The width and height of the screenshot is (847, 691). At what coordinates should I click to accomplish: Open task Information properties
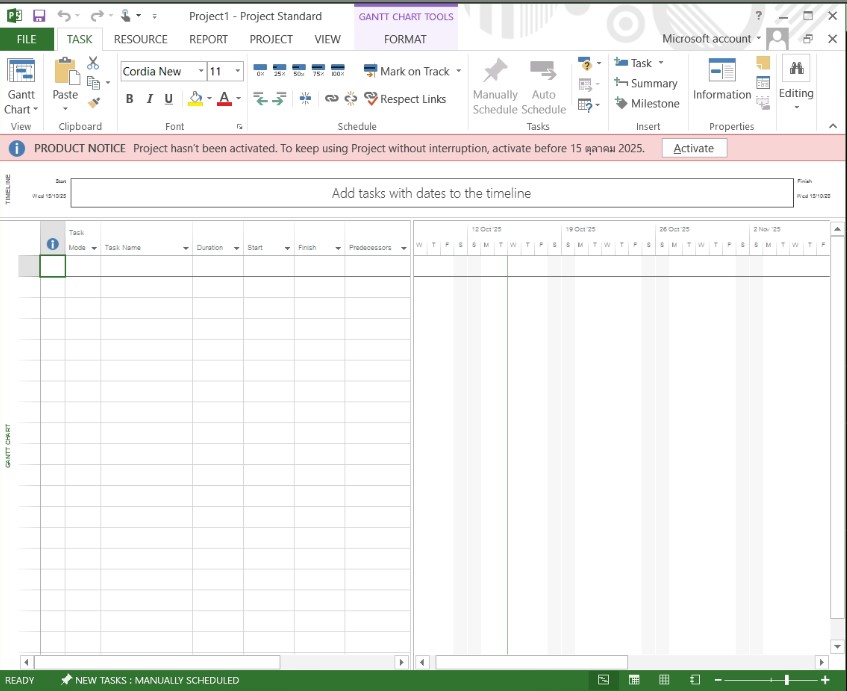pyautogui.click(x=722, y=80)
